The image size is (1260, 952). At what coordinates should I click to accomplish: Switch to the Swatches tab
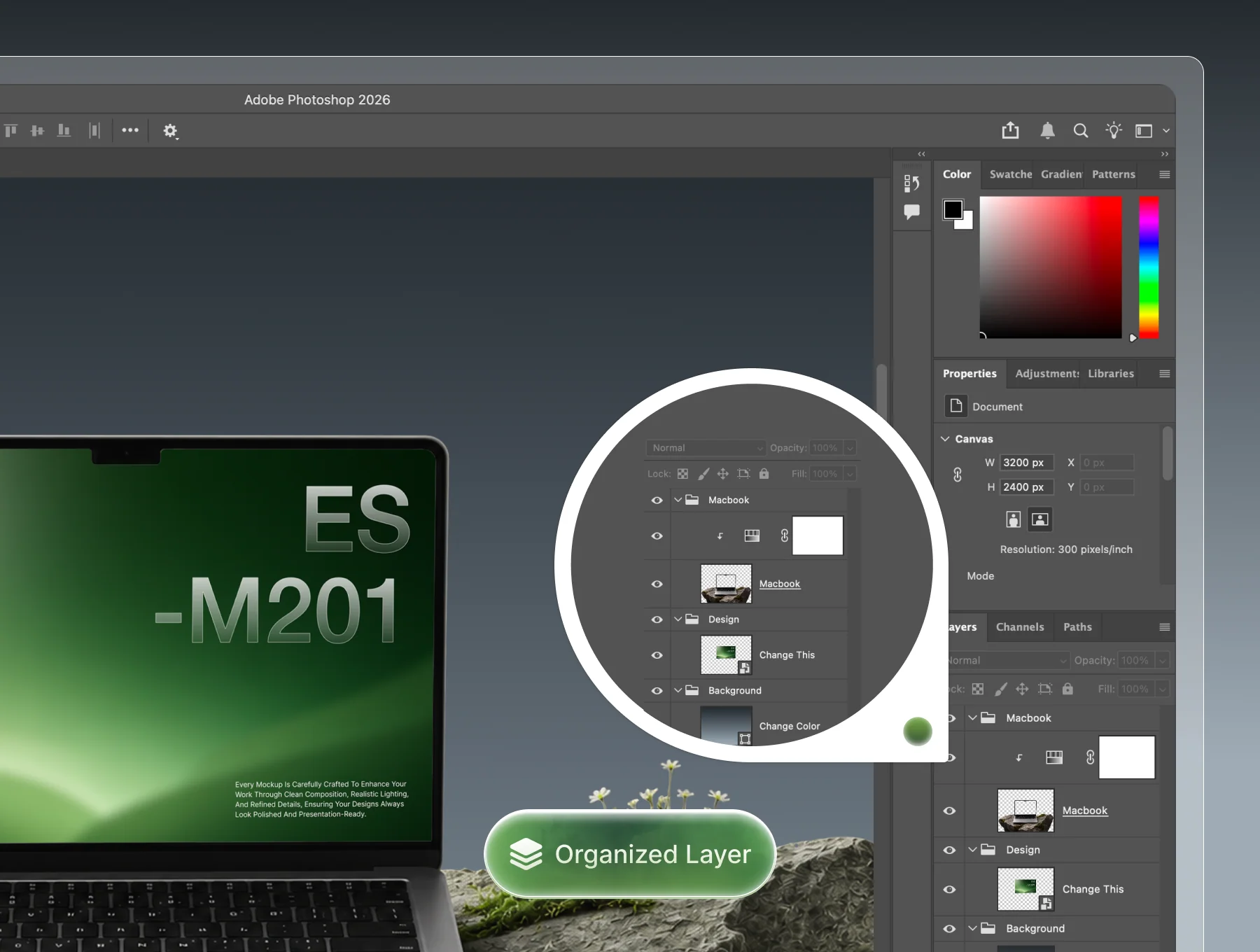coord(1010,174)
